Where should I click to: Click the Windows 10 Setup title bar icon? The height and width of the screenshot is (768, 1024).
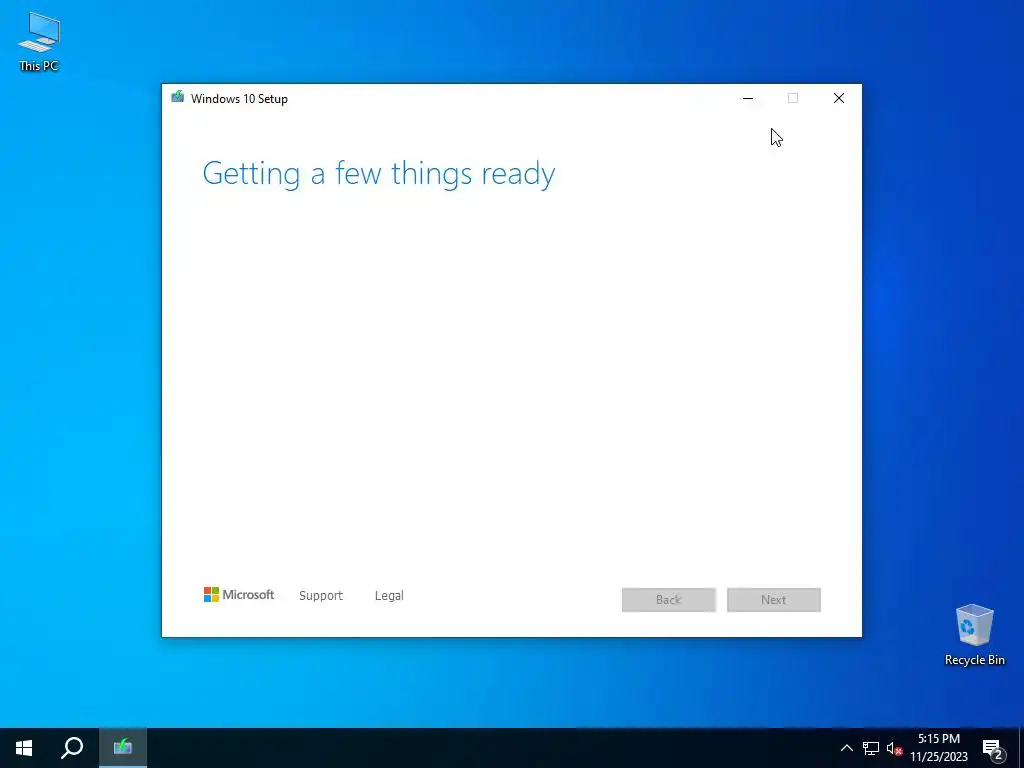177,98
